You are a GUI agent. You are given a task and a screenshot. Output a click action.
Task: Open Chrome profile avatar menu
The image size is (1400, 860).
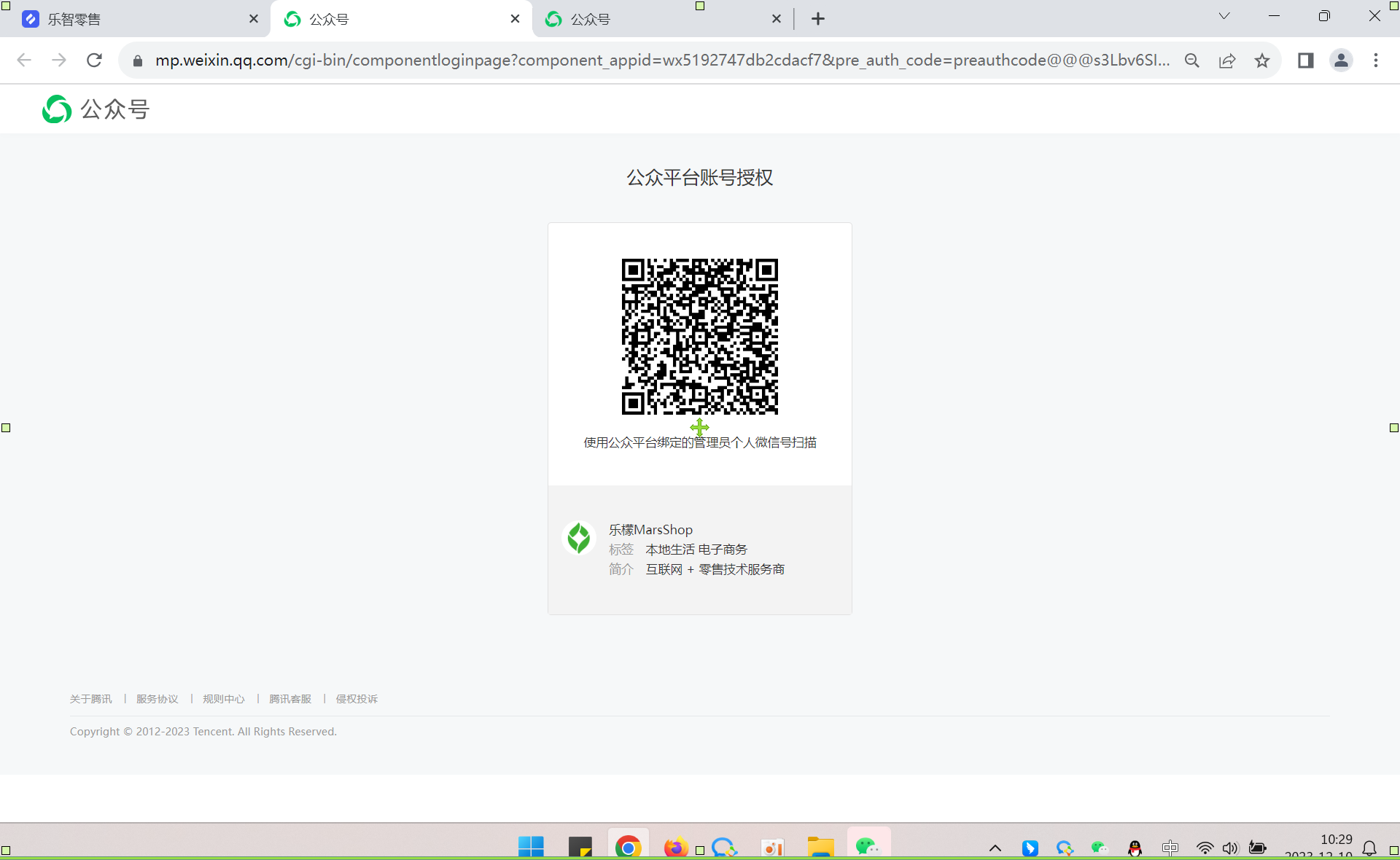pyautogui.click(x=1341, y=60)
